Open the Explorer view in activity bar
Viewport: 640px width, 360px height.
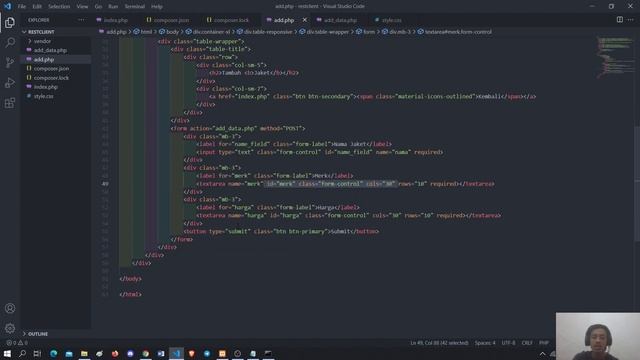click(10, 23)
